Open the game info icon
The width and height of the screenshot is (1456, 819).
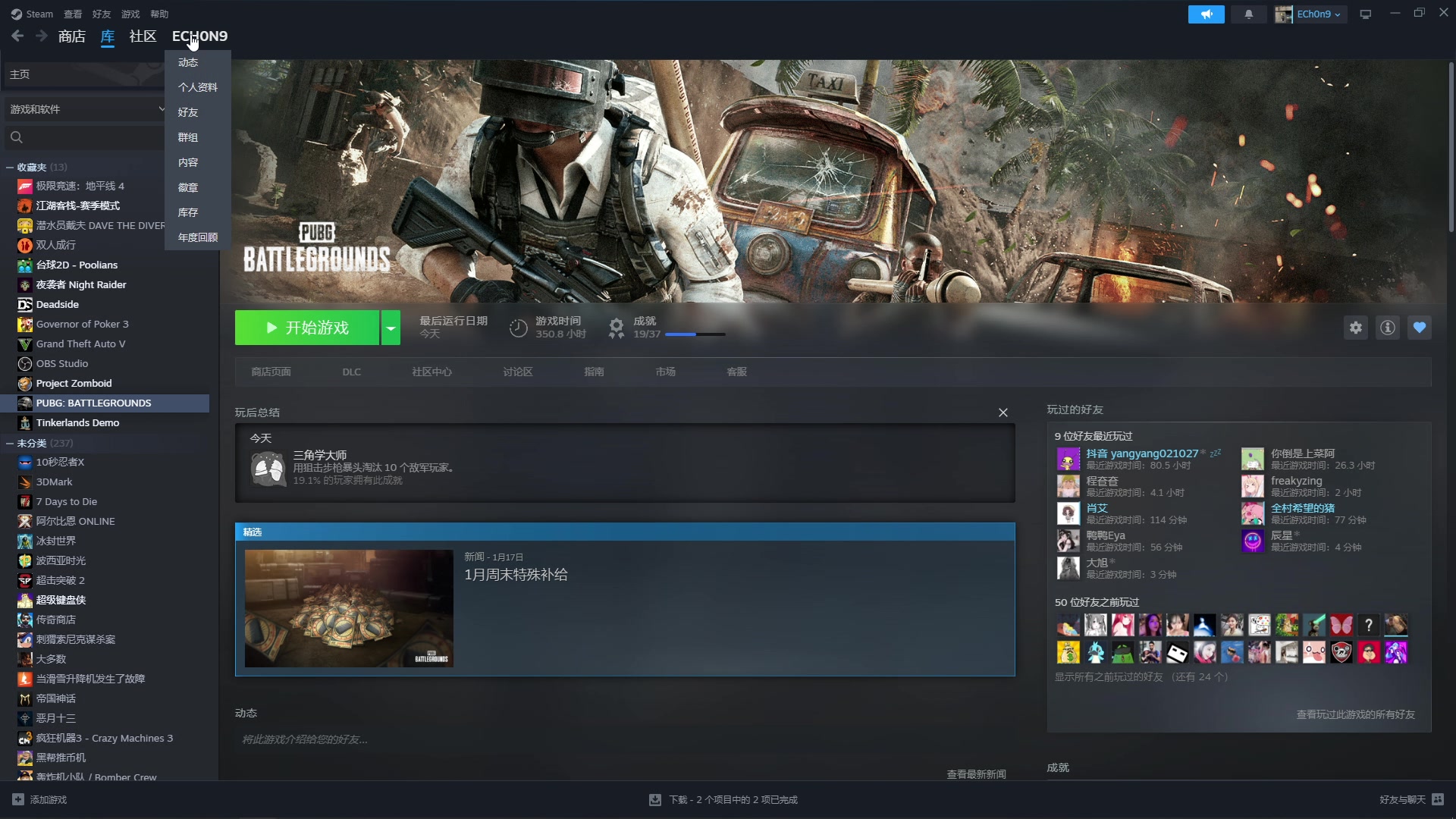(x=1387, y=328)
